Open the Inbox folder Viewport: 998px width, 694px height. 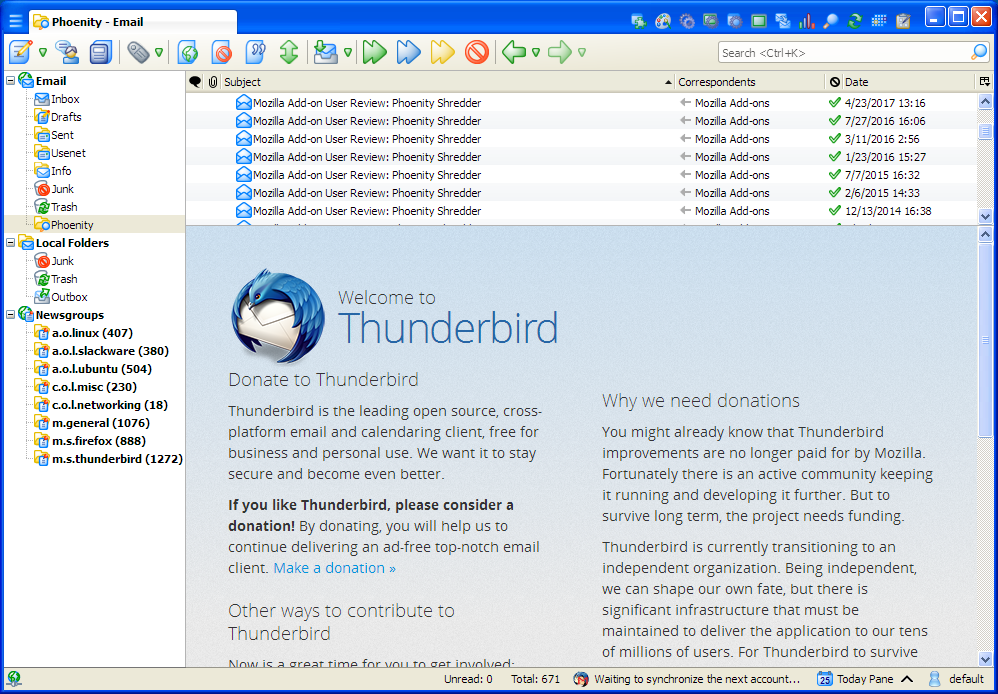click(65, 99)
